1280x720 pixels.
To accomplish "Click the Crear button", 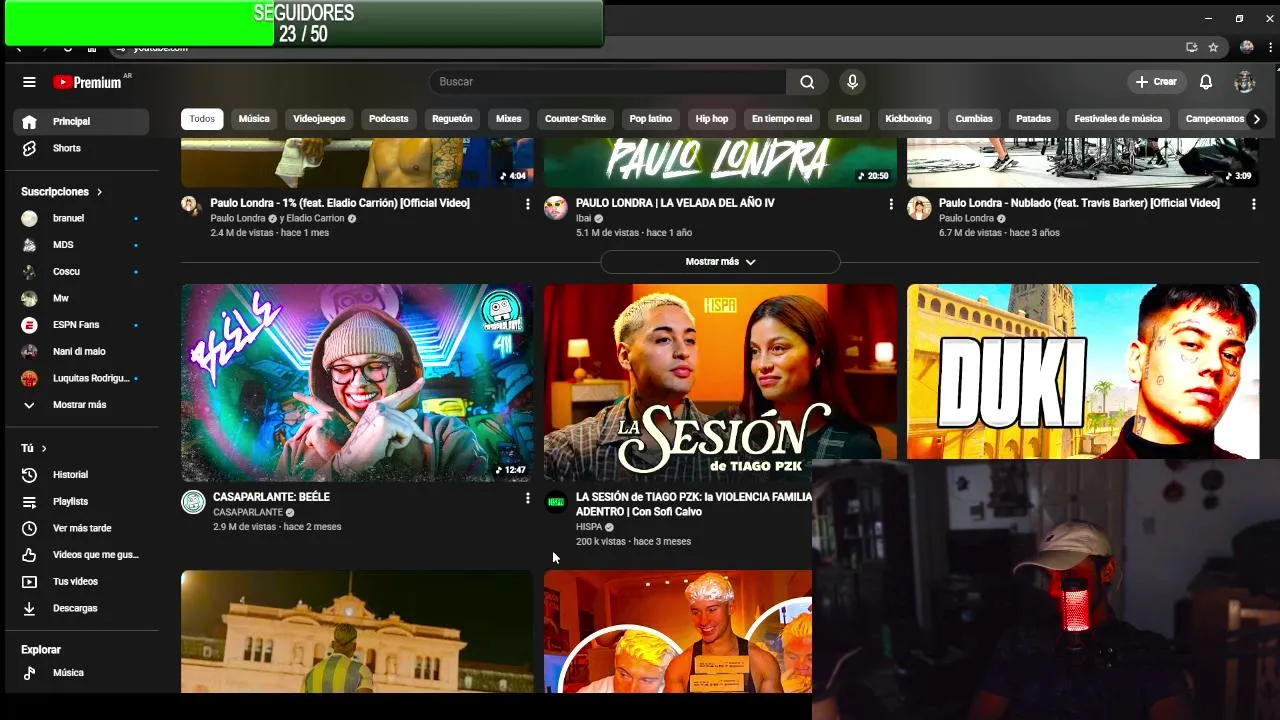I will 1156,82.
